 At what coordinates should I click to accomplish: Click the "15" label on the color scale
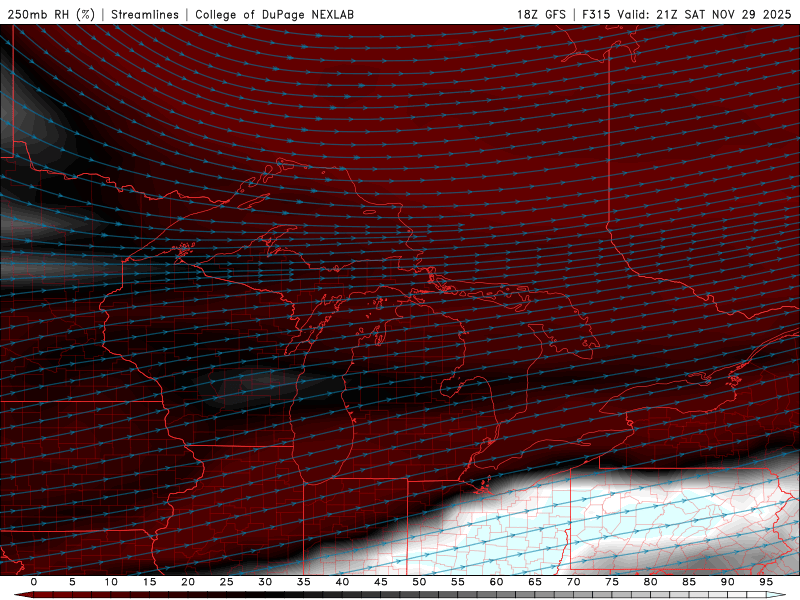149,582
